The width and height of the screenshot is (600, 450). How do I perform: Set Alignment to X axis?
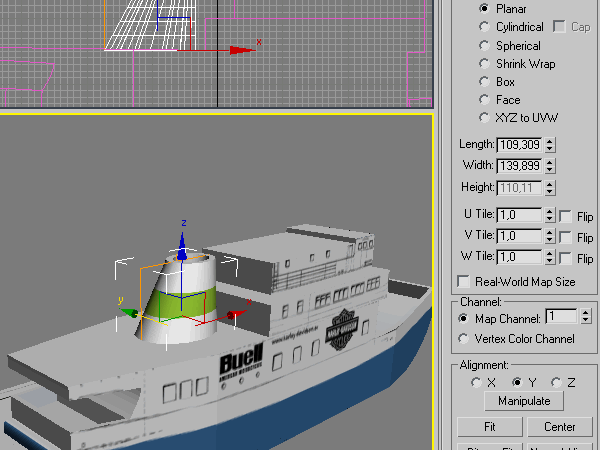pyautogui.click(x=476, y=382)
